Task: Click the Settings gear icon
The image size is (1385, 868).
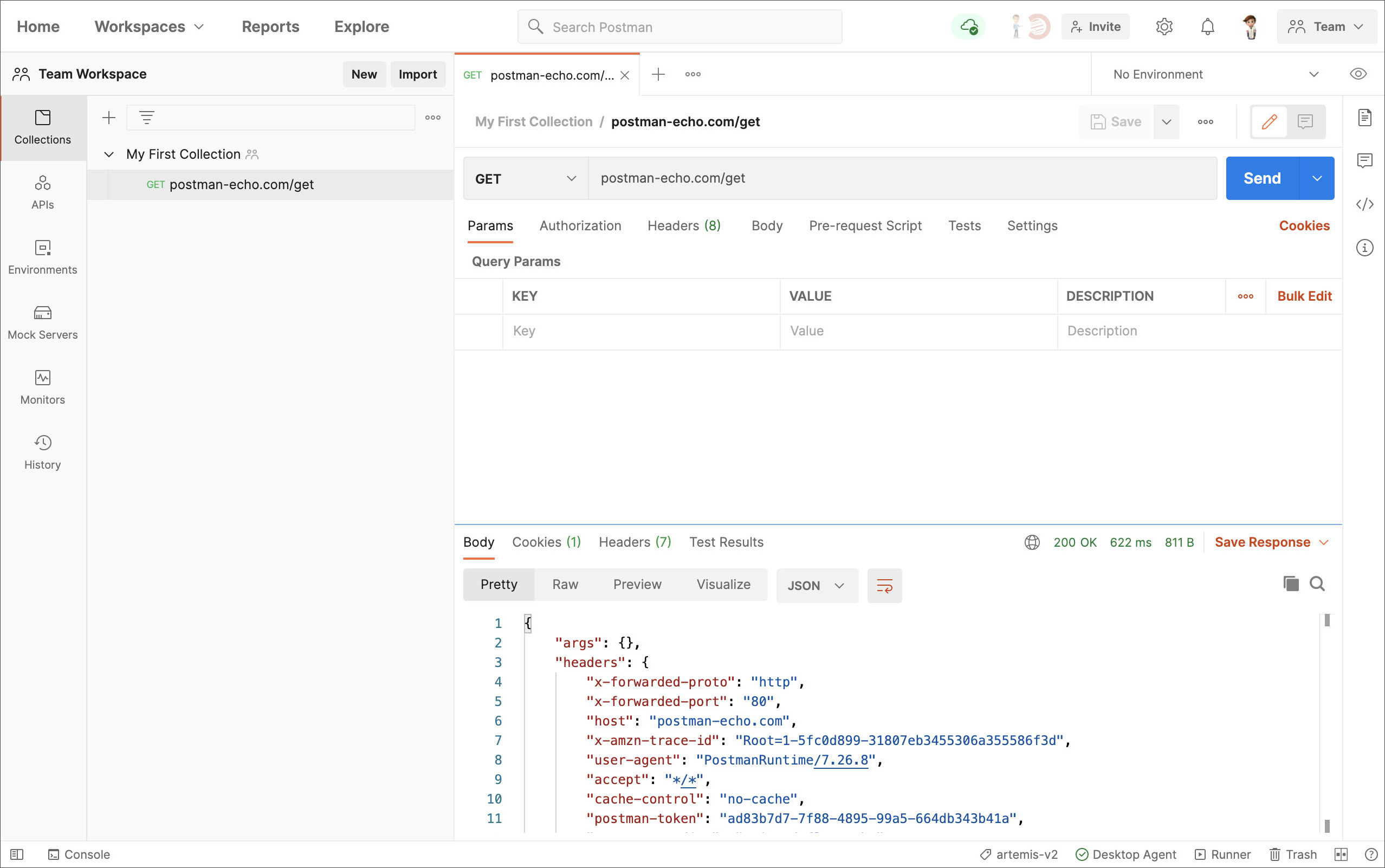Action: coord(1164,27)
